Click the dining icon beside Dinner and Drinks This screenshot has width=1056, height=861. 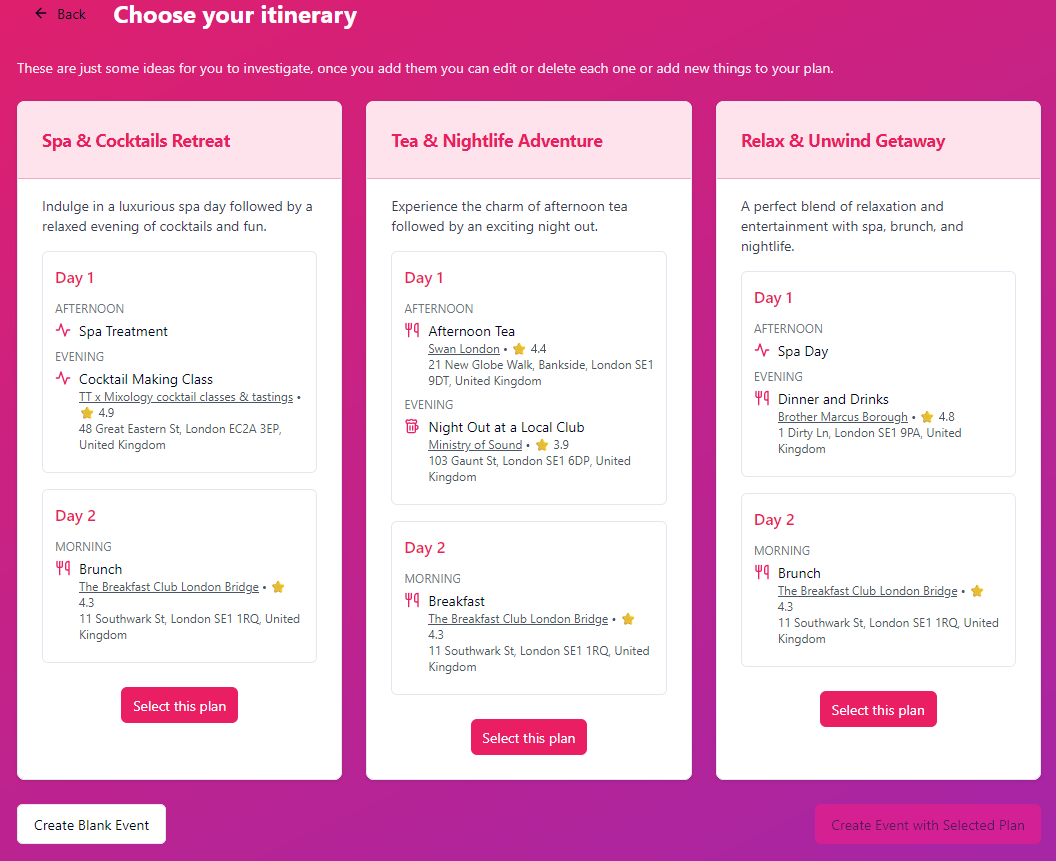click(x=762, y=398)
